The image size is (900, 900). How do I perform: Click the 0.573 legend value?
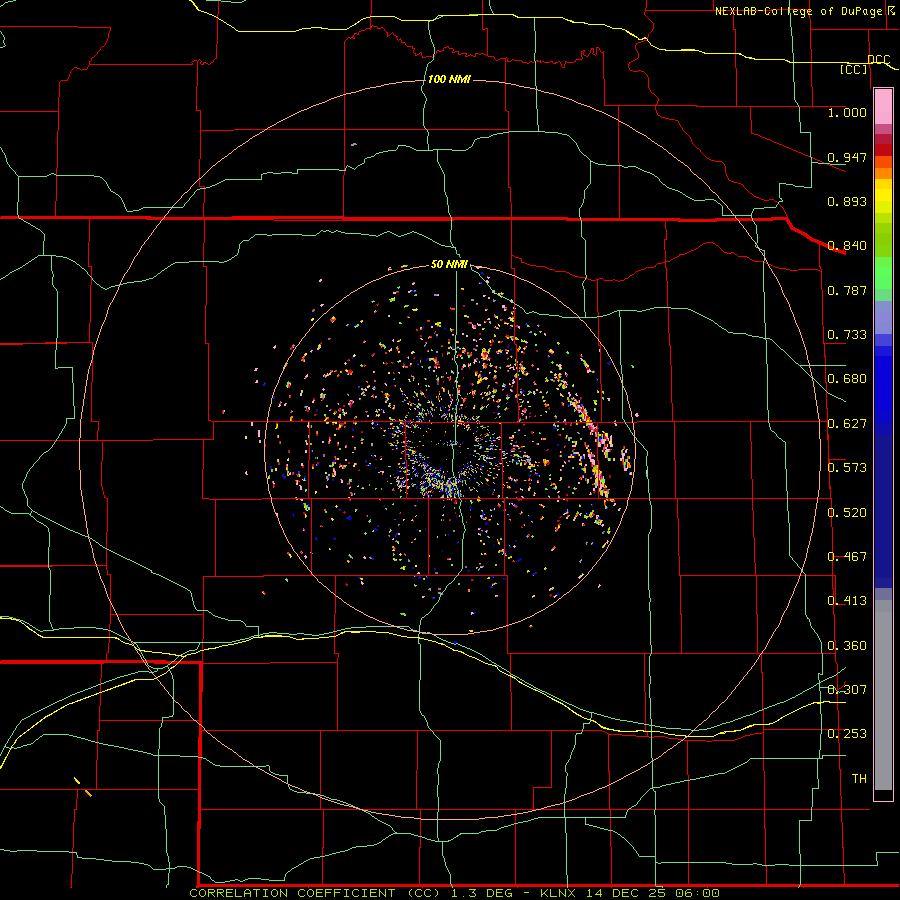click(847, 468)
